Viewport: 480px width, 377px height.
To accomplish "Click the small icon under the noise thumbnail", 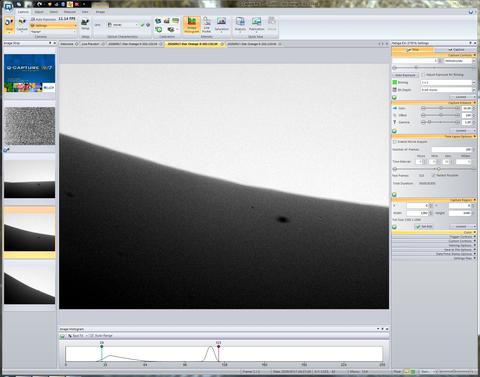I will click(x=6, y=150).
